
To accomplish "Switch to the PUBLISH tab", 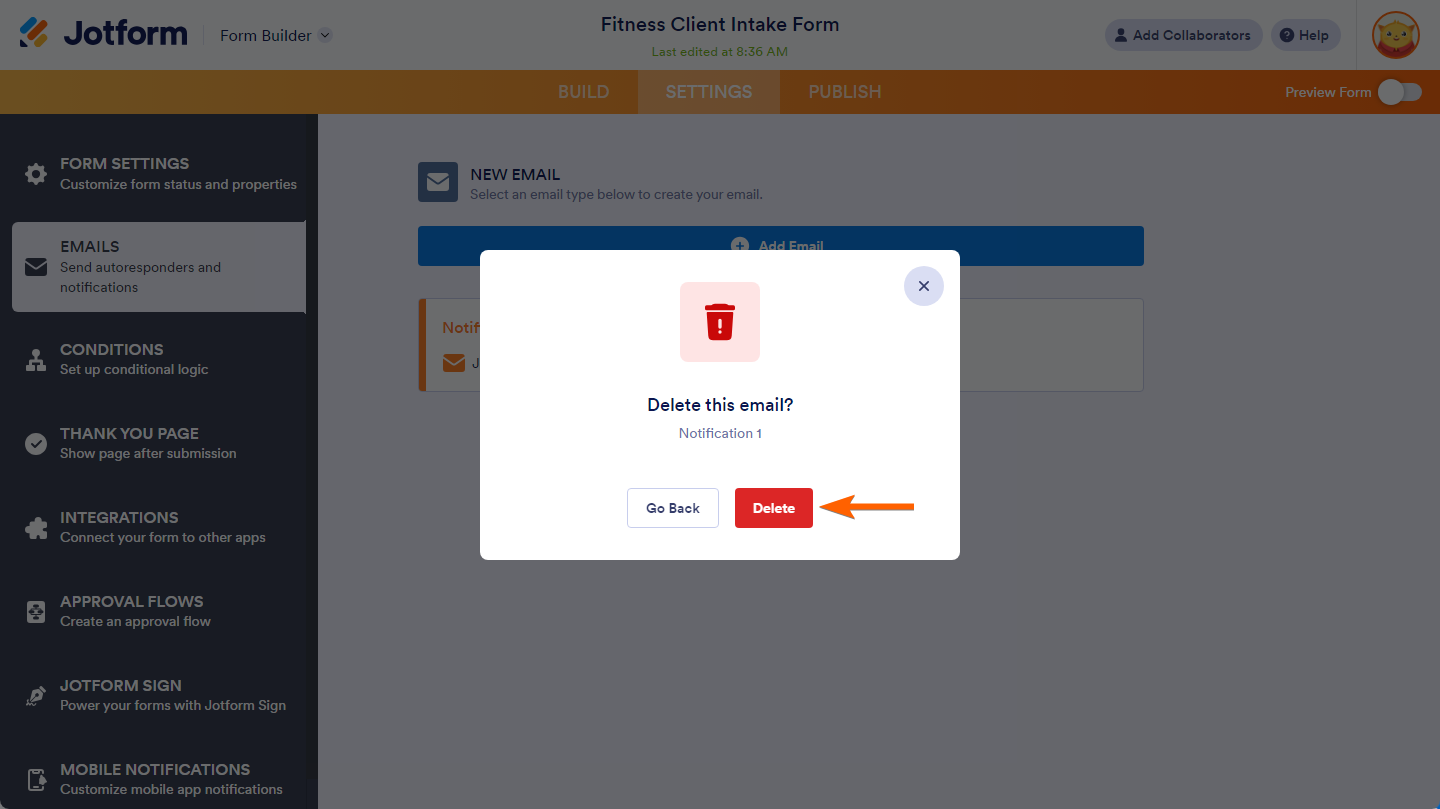I will pos(845,92).
